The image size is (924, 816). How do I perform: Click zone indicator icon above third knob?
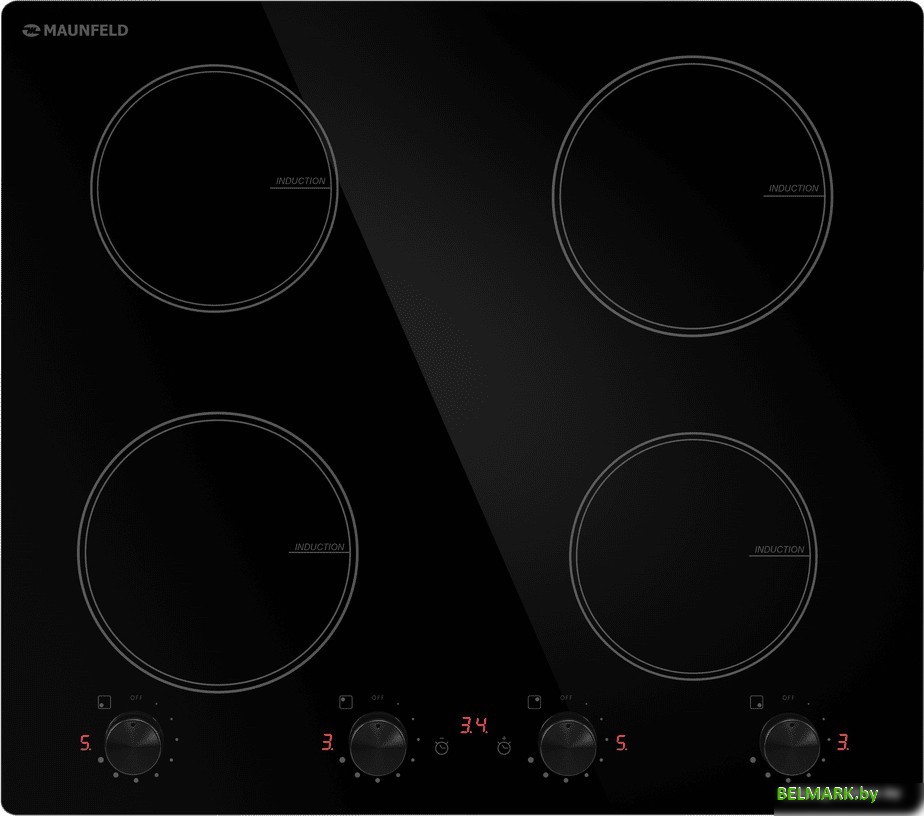point(534,701)
